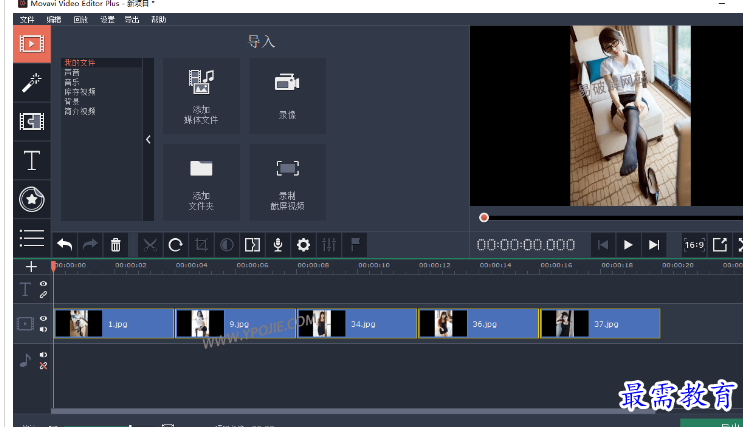
Task: Click Record Video camera tile
Action: click(x=287, y=96)
